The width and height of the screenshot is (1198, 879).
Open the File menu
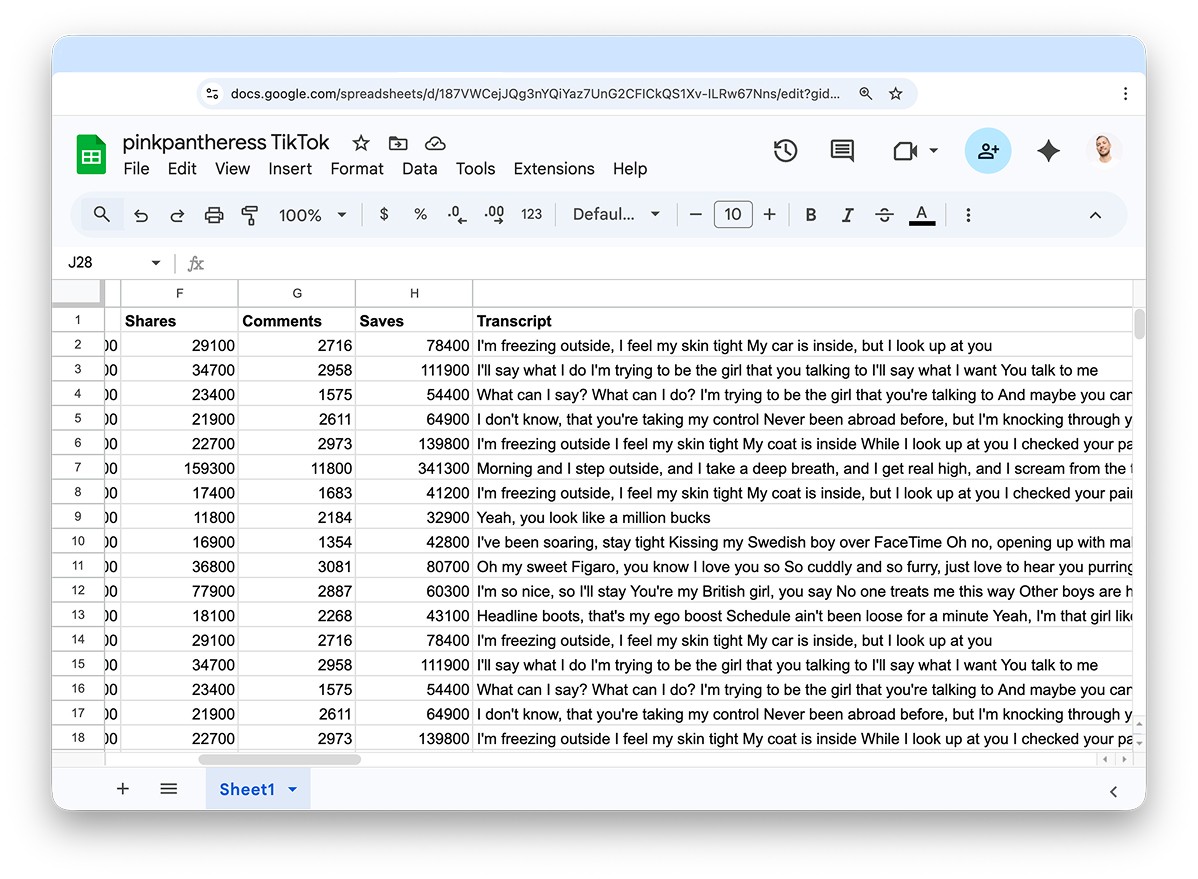pos(136,169)
